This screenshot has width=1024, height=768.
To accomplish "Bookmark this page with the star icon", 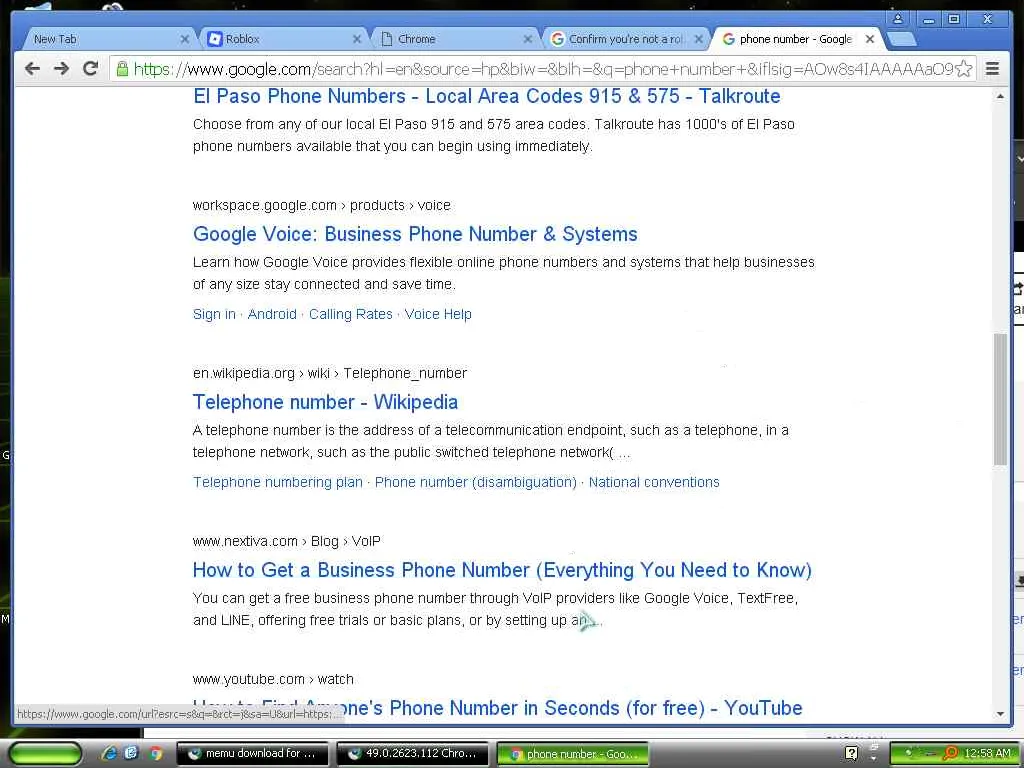I will [964, 69].
